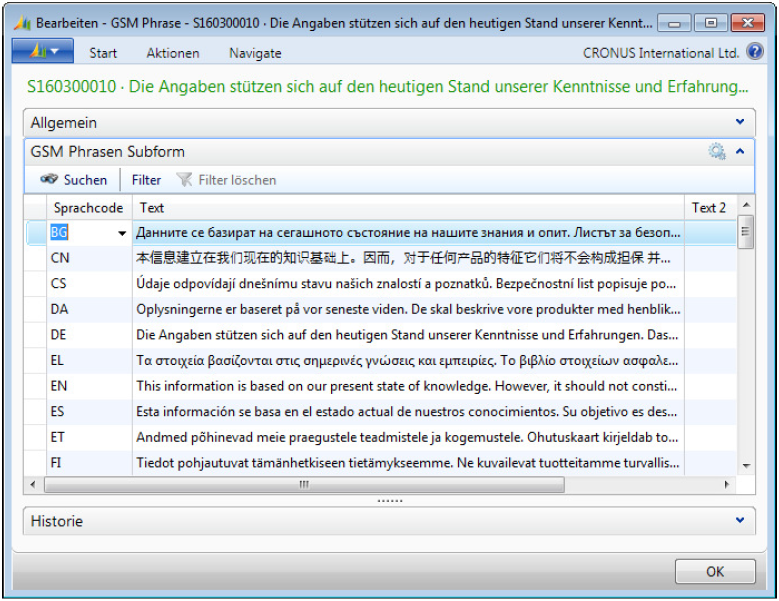Screen dimensions: 779x601
Task: Open the Aktionen ribbon tab
Action: (173, 53)
